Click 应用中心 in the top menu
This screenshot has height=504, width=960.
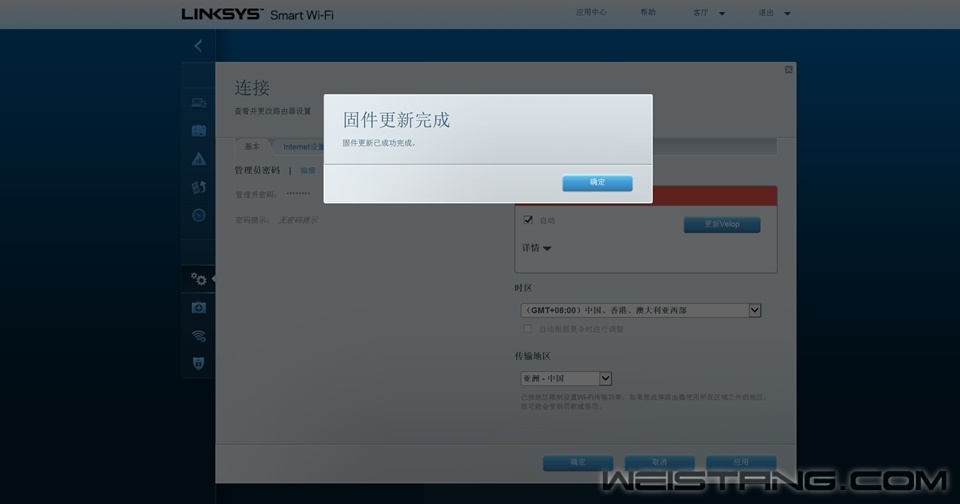click(x=591, y=13)
